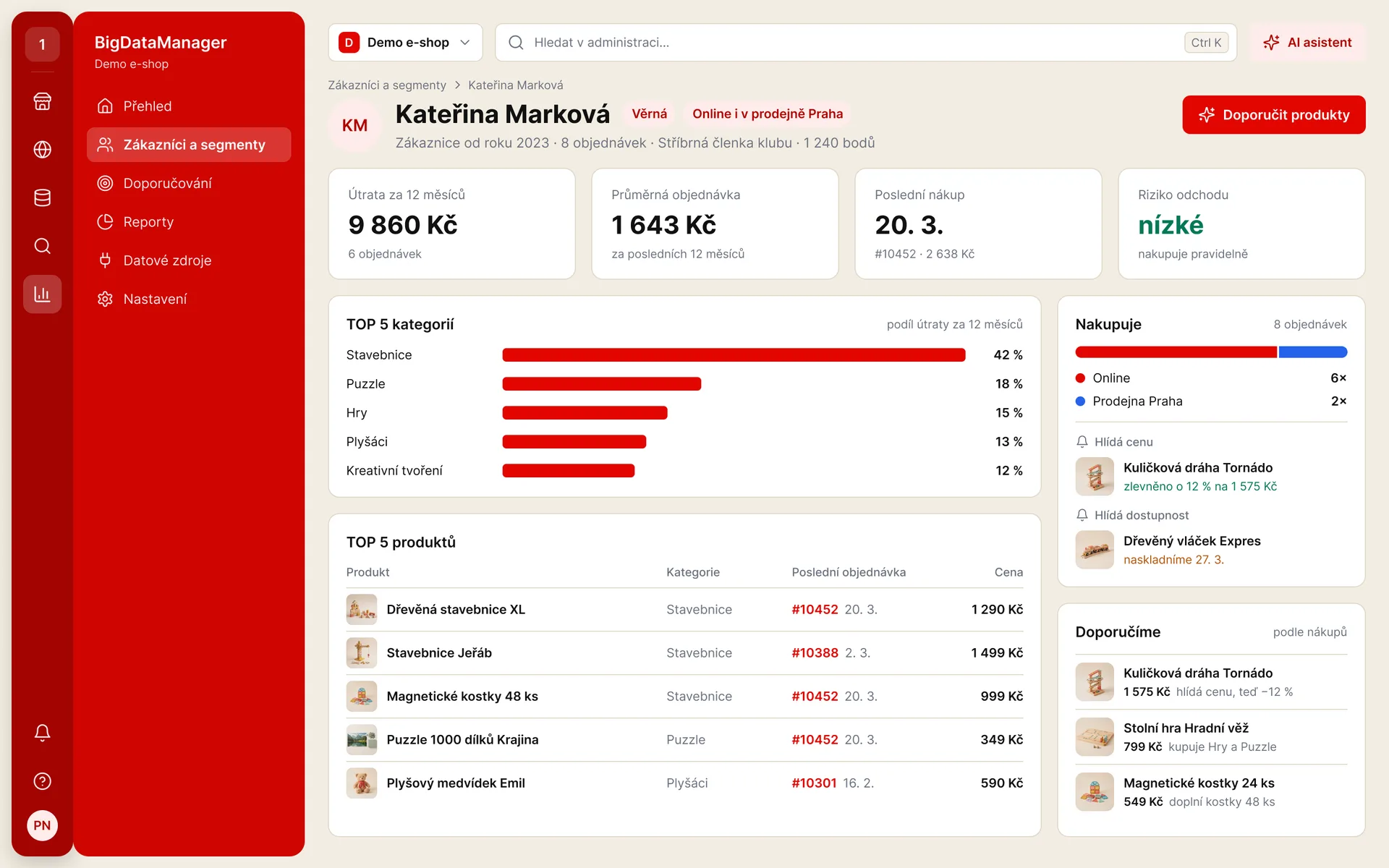1389x868 pixels.
Task: Select the bar chart icon in the left rail
Action: (42, 294)
